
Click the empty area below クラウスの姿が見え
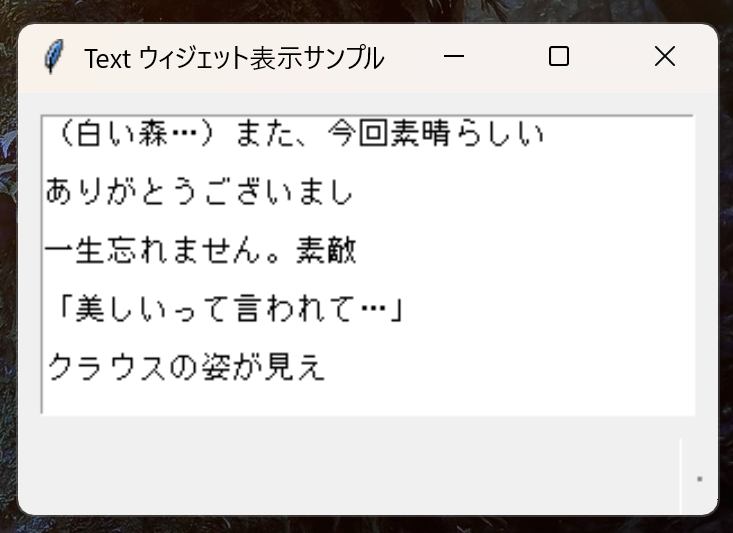pos(367,399)
